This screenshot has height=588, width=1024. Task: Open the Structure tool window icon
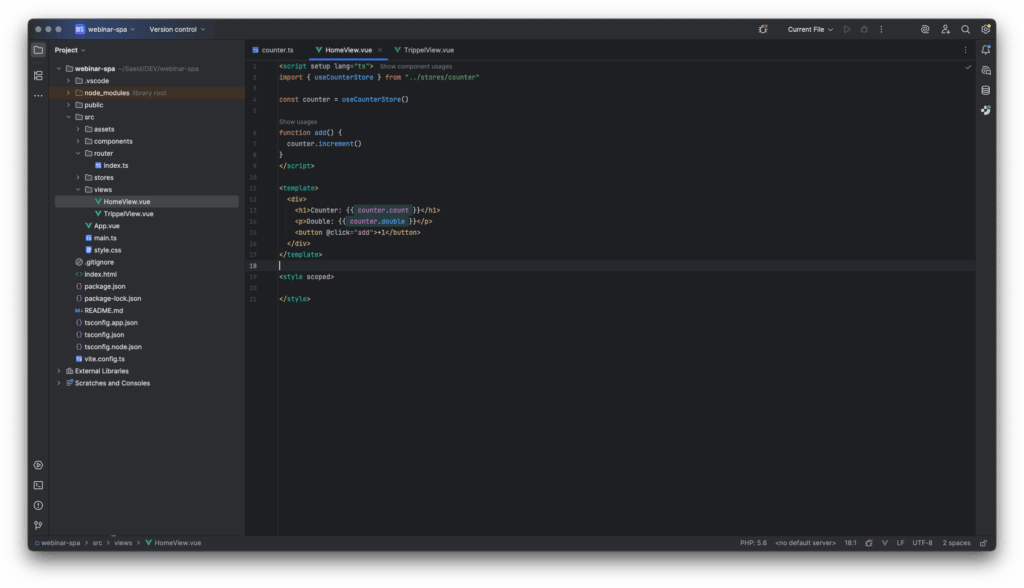coord(38,75)
